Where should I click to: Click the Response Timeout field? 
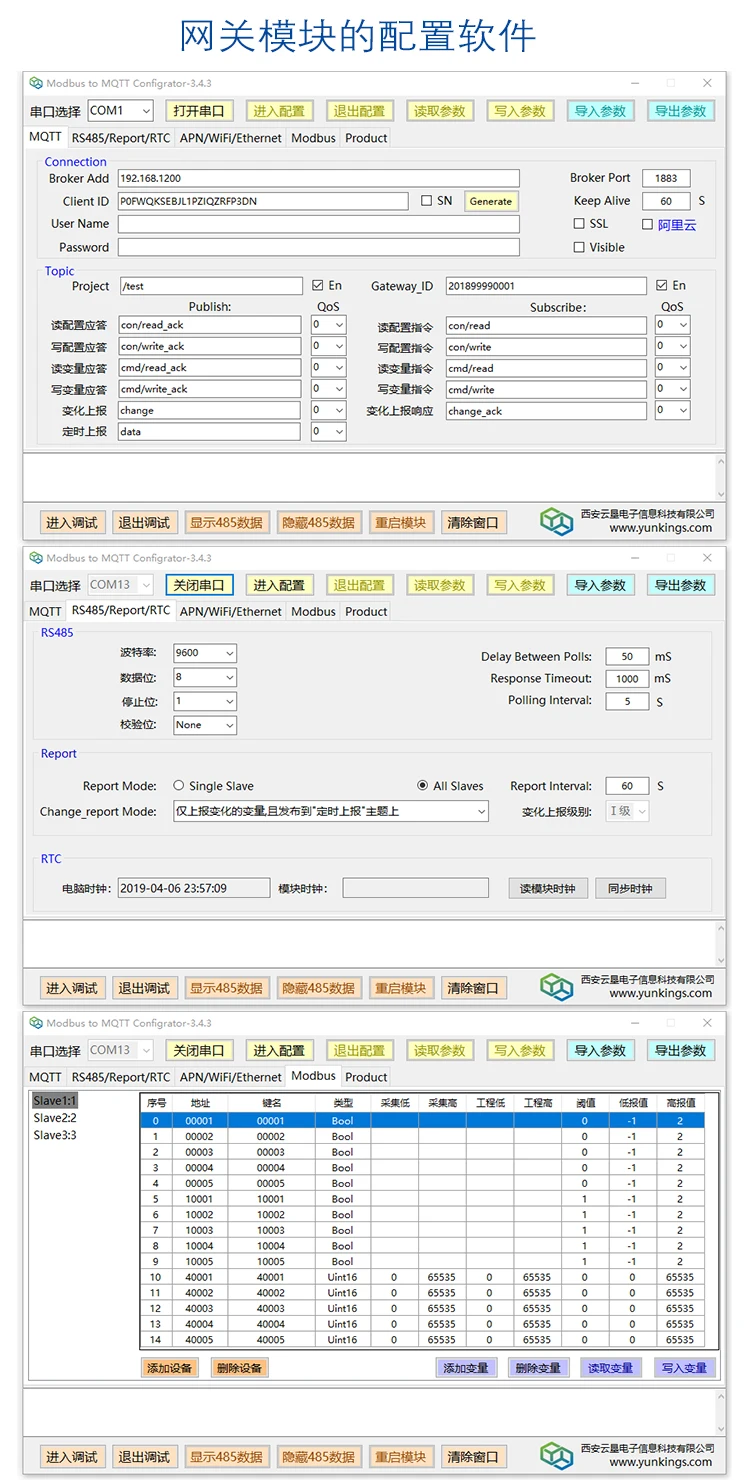(x=628, y=678)
